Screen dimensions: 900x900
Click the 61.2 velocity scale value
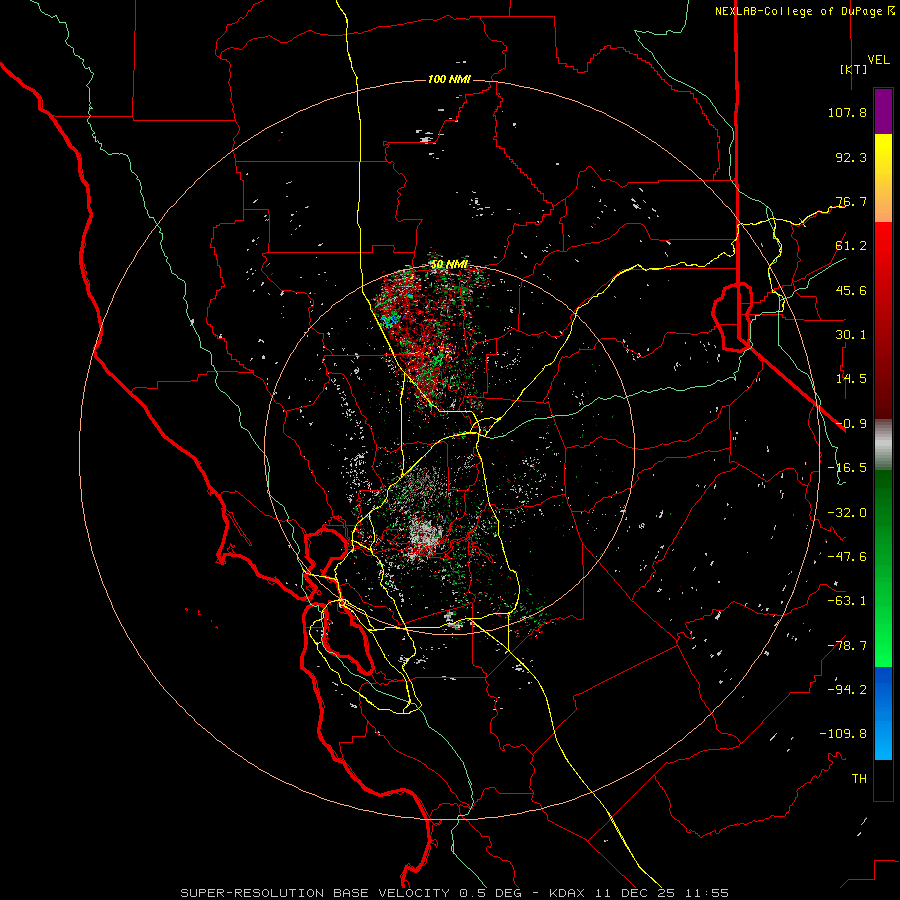coord(851,246)
